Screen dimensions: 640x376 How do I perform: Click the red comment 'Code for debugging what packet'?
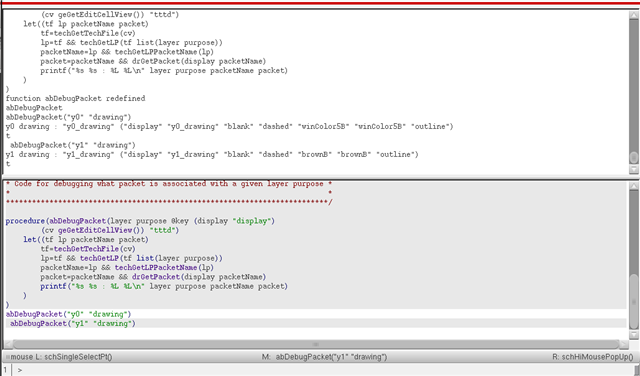[169, 184]
